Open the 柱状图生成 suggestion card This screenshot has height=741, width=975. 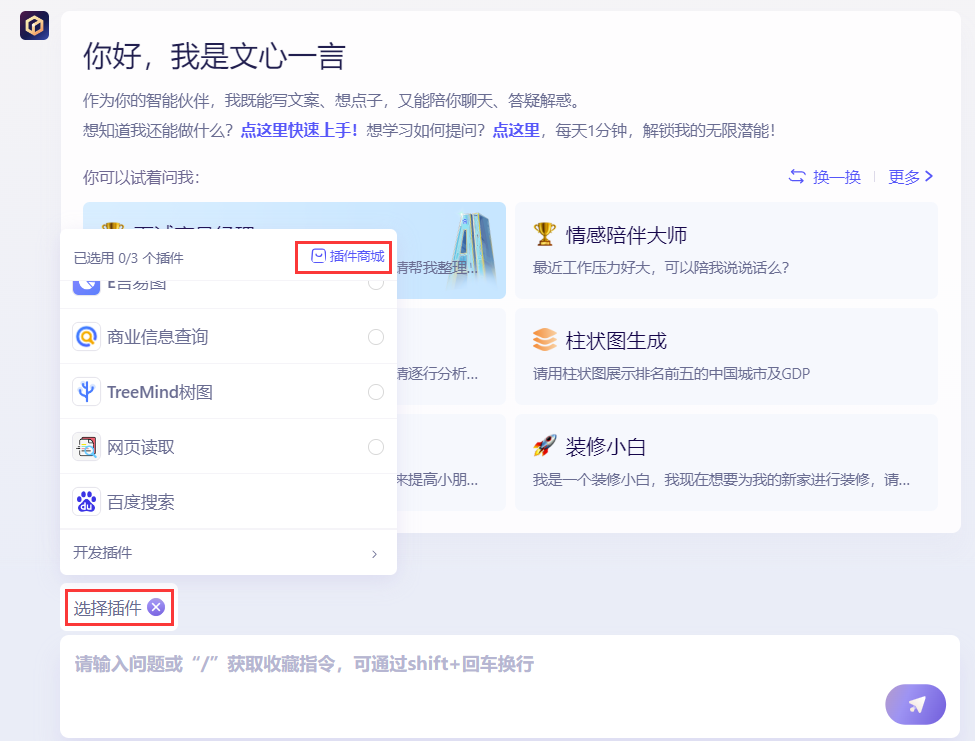(x=726, y=356)
